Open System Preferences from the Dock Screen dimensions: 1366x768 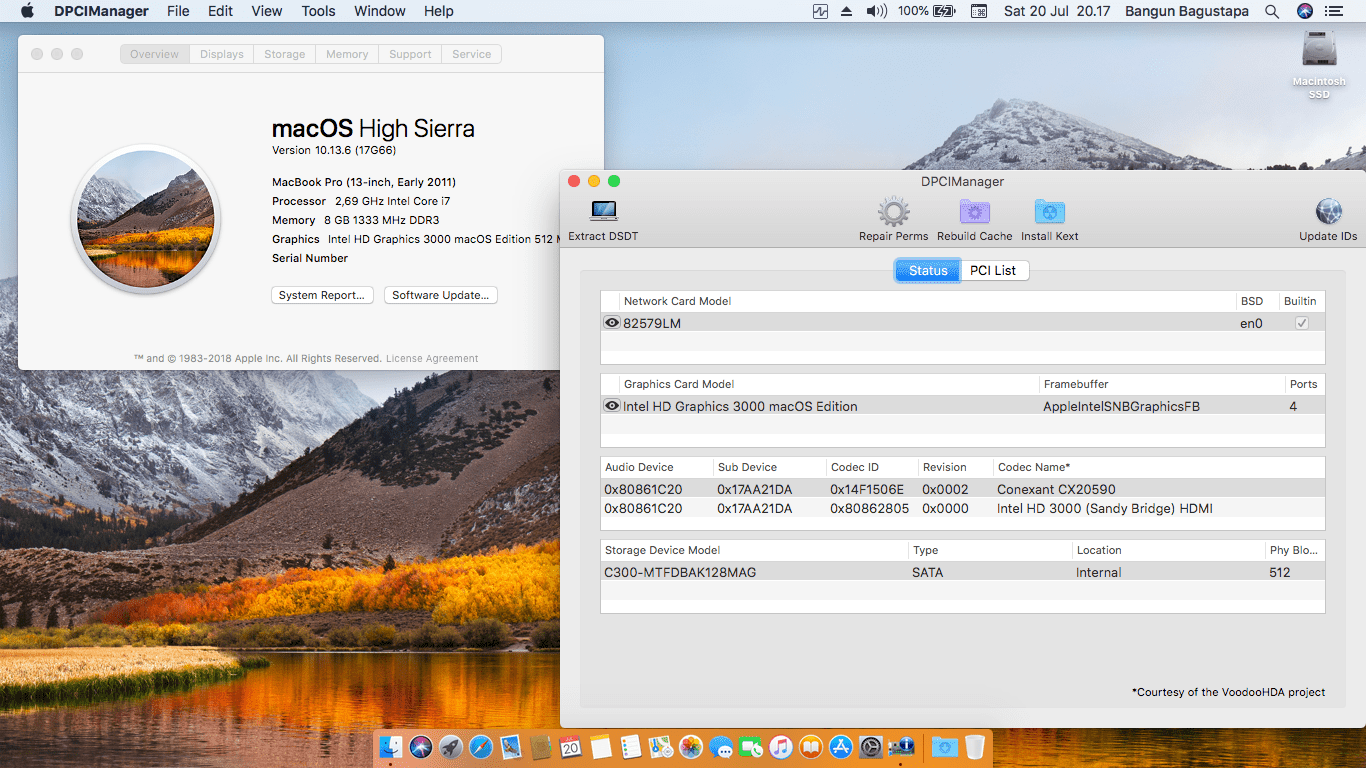pyautogui.click(x=871, y=747)
